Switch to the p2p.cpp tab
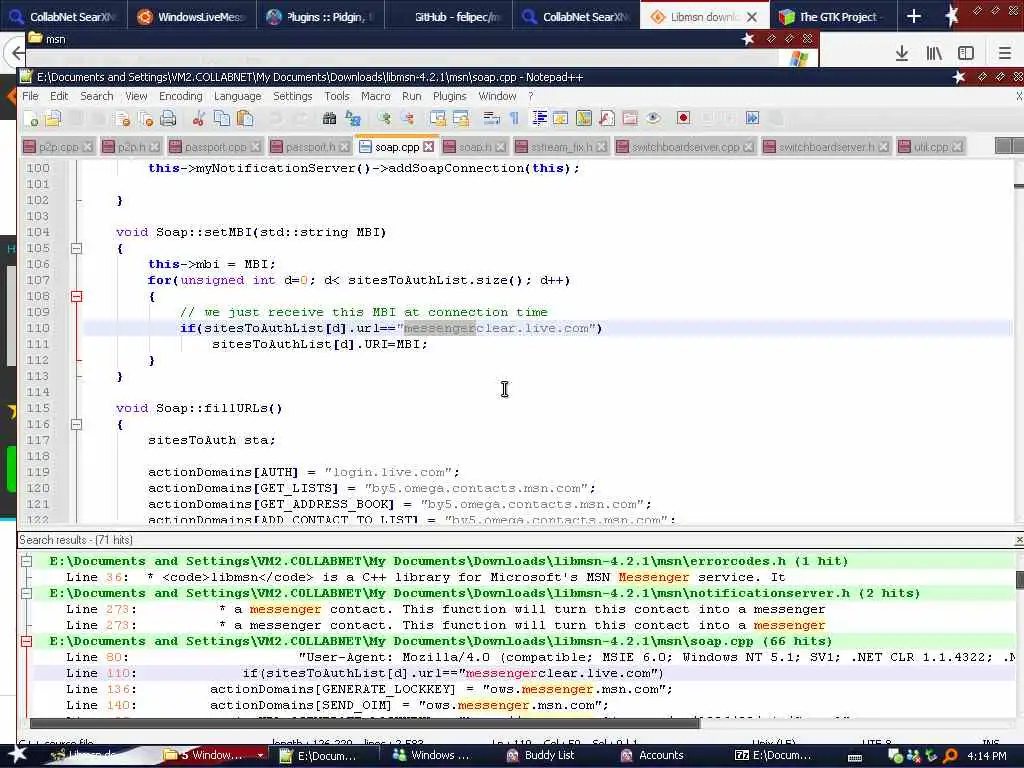Viewport: 1024px width, 768px height. (58, 147)
